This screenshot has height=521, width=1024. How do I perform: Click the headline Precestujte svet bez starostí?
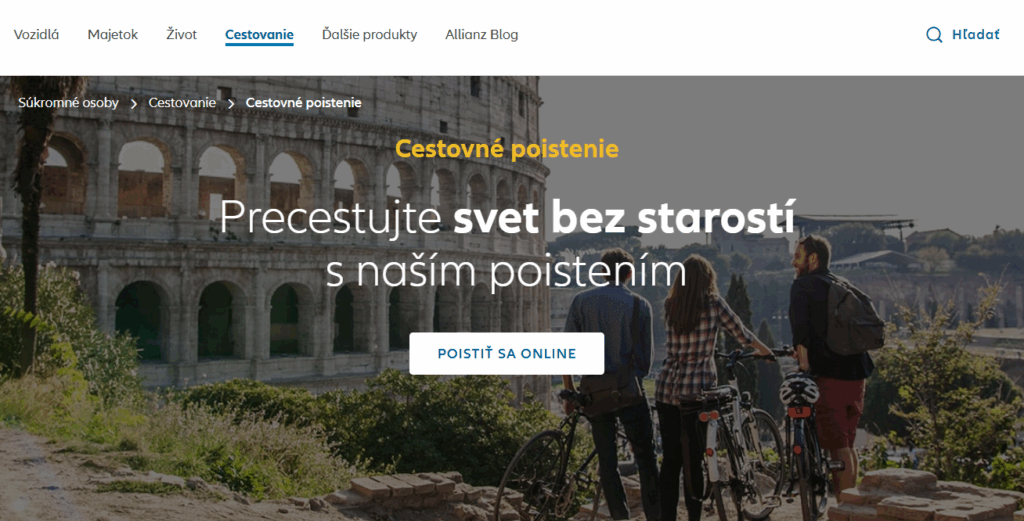click(507, 217)
